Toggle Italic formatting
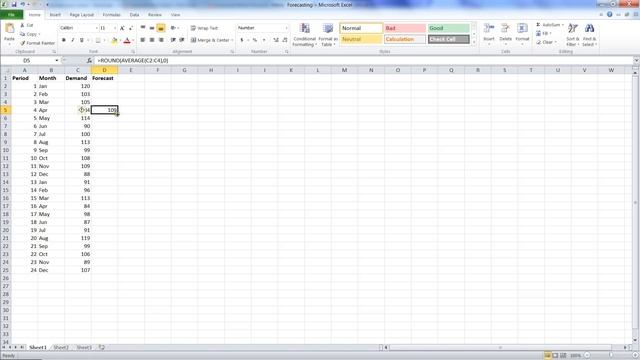The width and height of the screenshot is (640, 360). [73, 40]
